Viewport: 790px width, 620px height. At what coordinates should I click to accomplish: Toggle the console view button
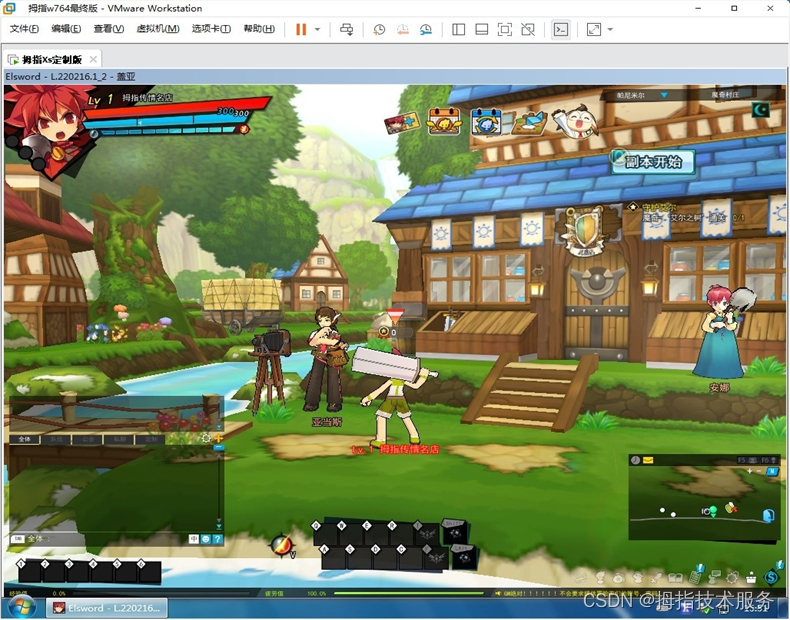click(561, 29)
